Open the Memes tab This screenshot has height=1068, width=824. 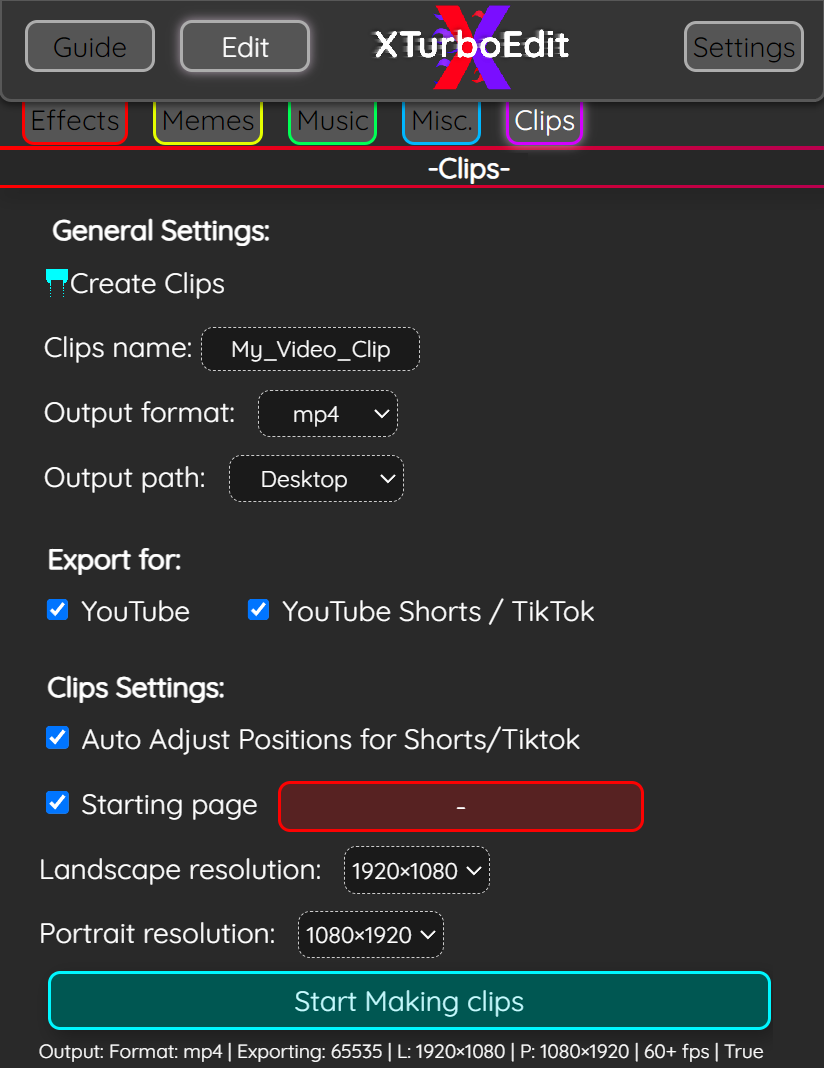[207, 120]
